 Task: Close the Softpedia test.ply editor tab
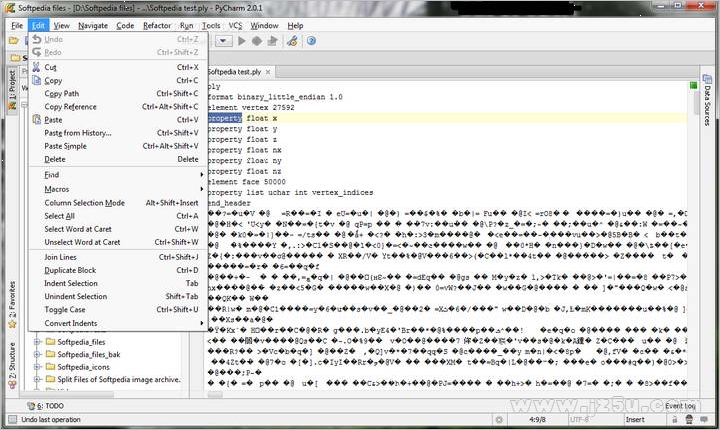(x=268, y=72)
